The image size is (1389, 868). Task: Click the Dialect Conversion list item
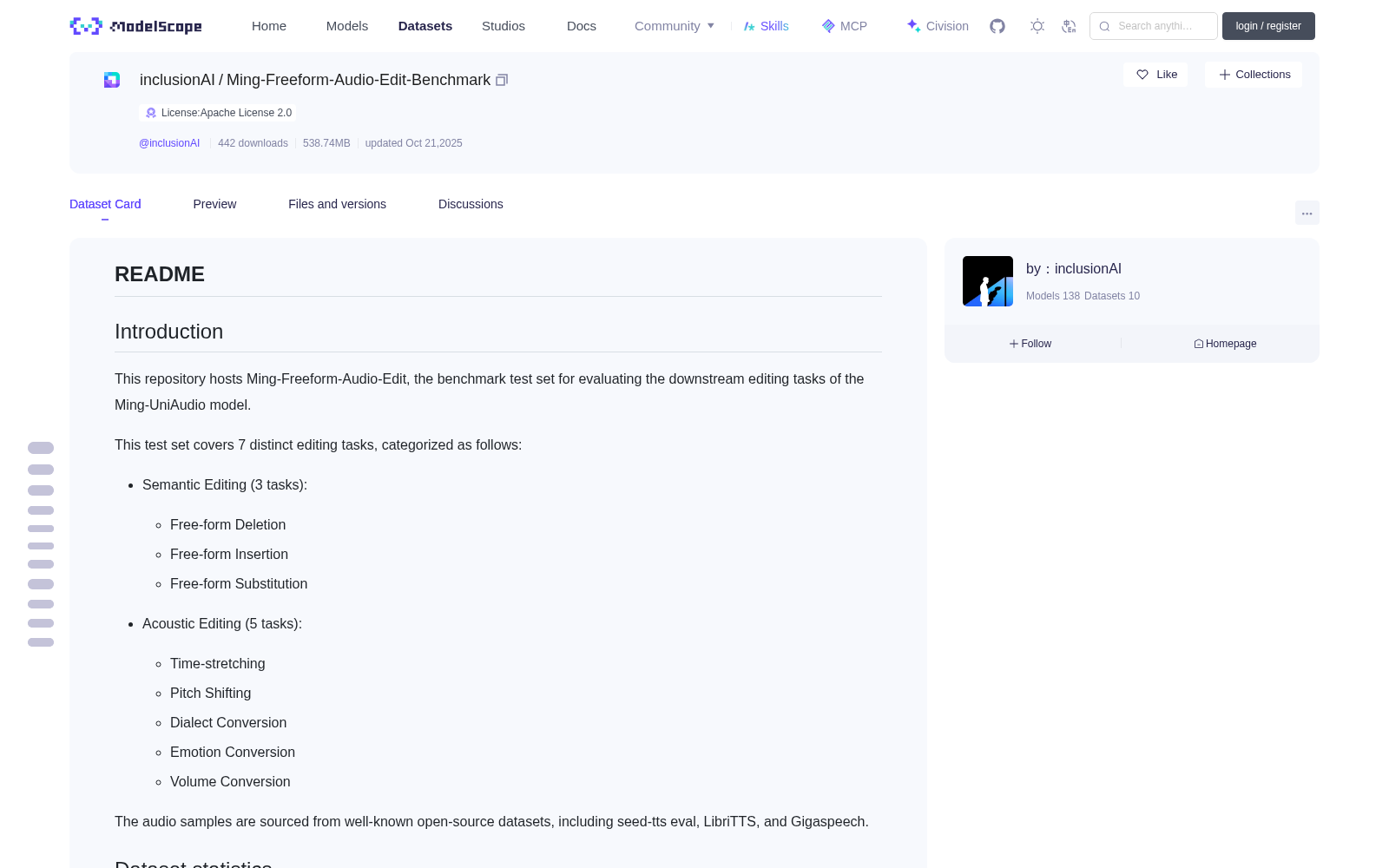(x=228, y=722)
